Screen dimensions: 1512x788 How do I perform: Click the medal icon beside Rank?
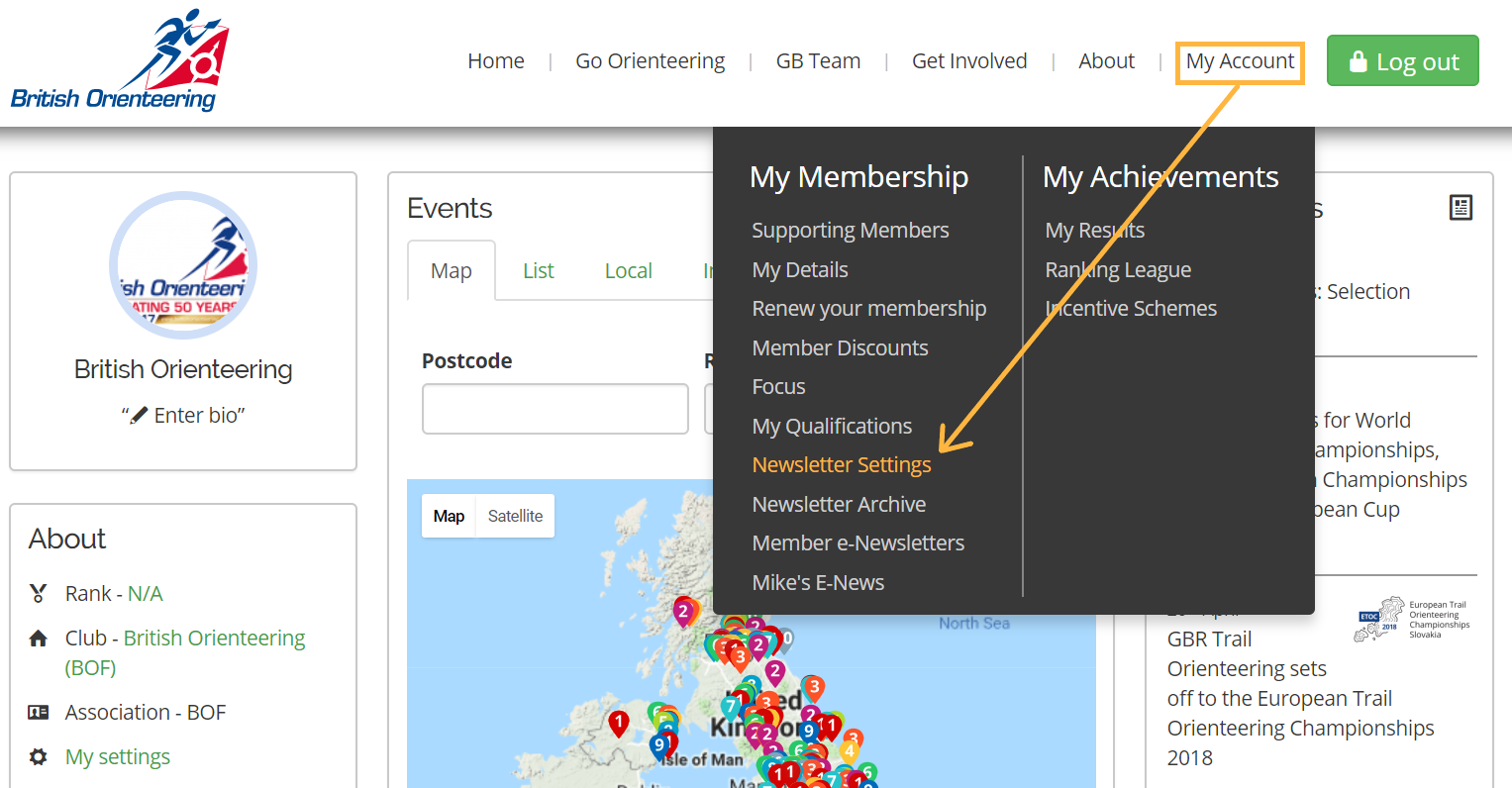[39, 594]
